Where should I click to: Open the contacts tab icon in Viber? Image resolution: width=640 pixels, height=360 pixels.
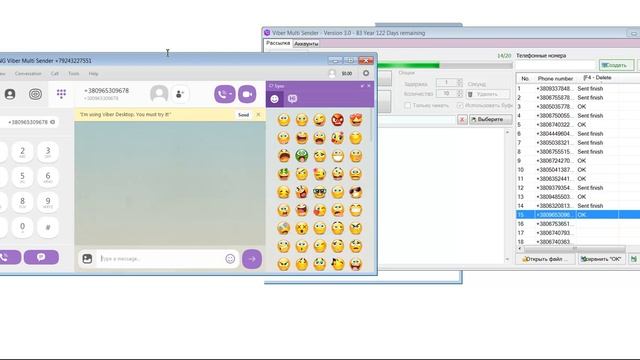coord(10,94)
